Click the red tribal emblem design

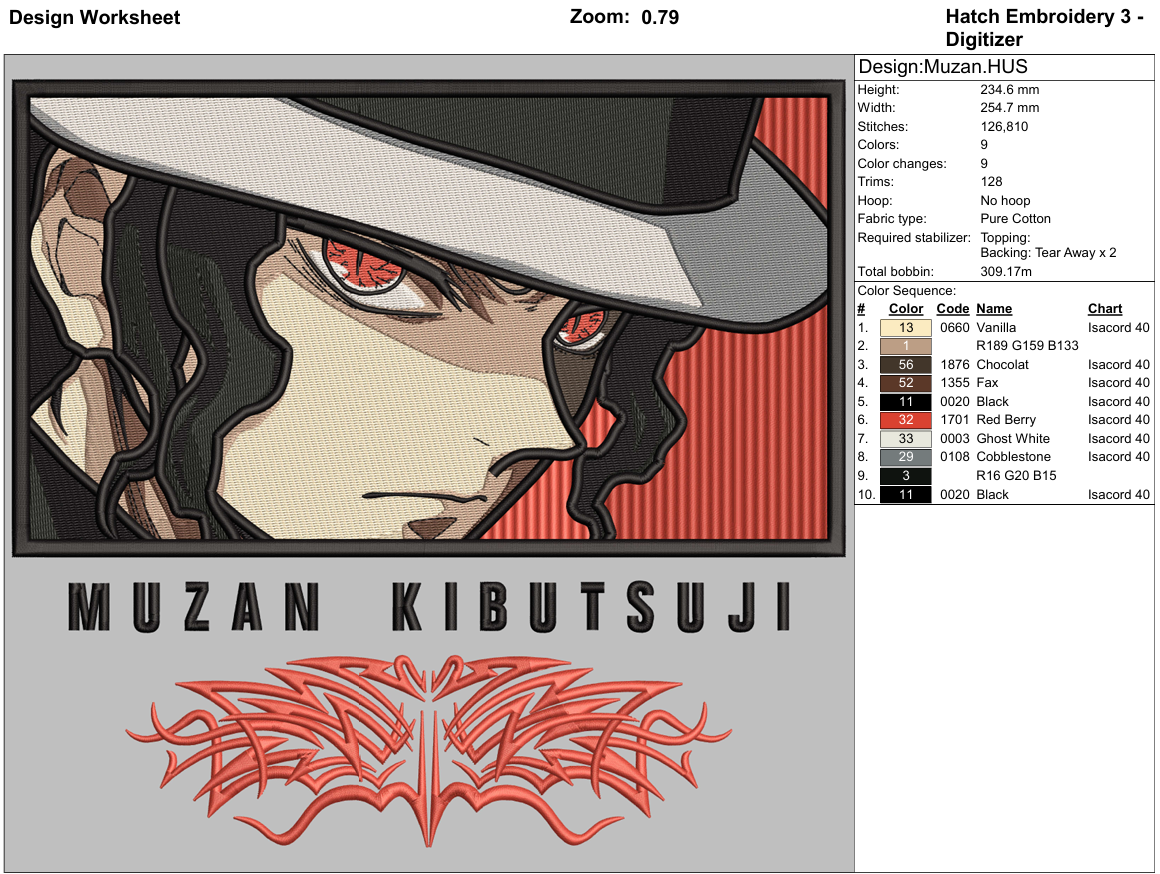coord(428,749)
